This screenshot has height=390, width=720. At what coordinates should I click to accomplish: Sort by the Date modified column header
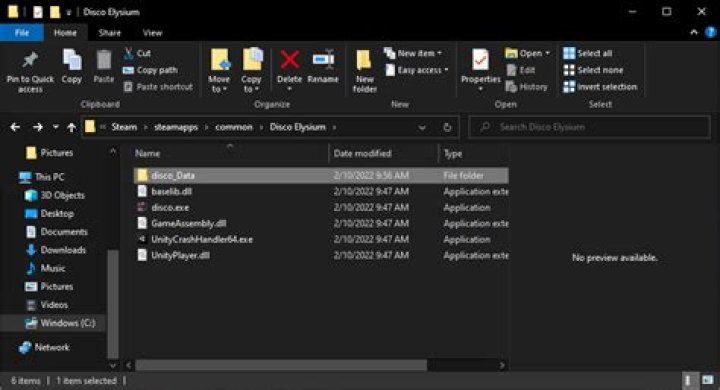384,153
